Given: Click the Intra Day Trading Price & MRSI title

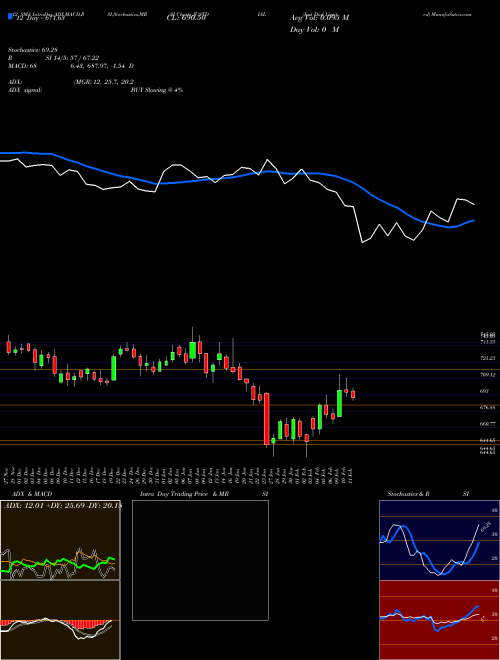Looking at the screenshot, I should pos(204,494).
